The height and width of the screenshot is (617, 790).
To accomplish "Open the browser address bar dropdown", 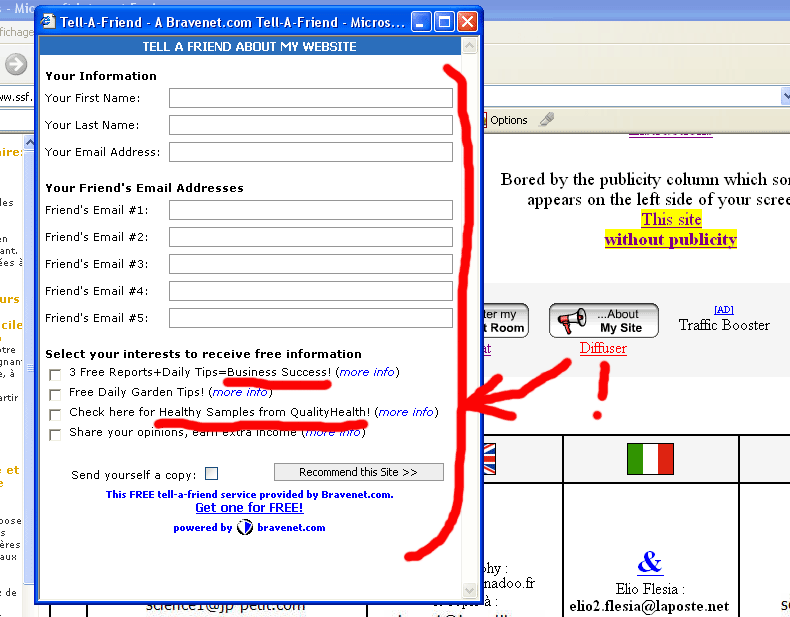I will coord(783,96).
